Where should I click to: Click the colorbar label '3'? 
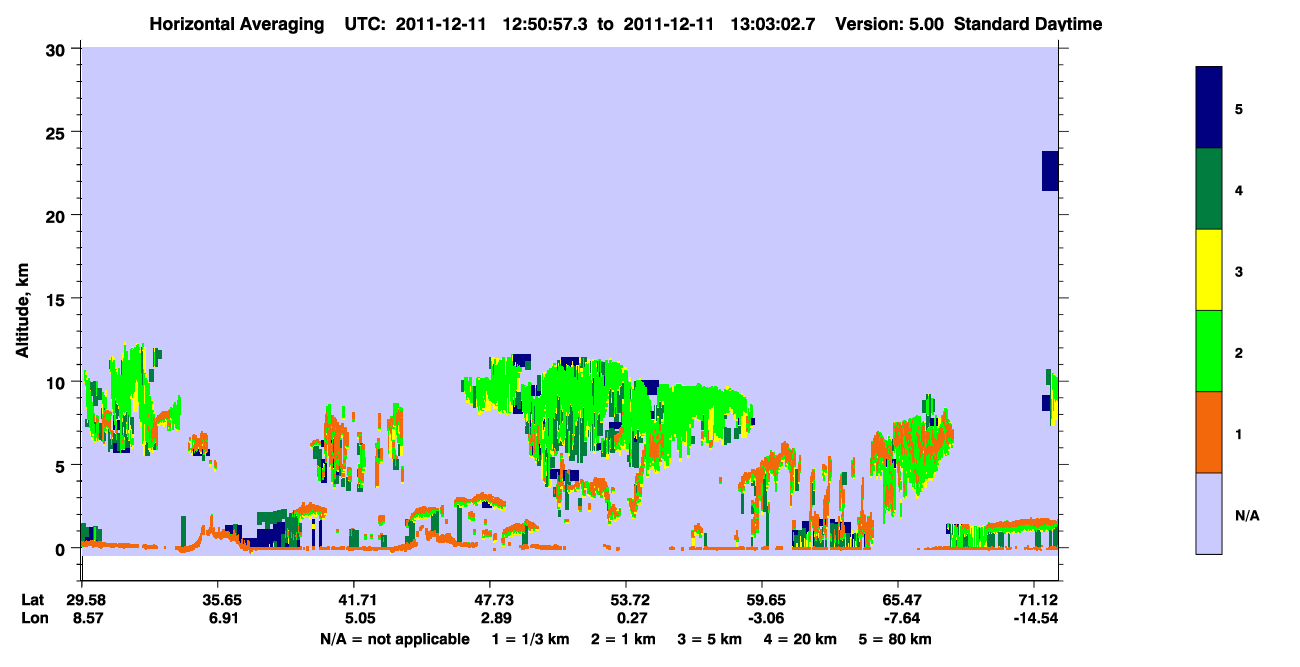[x=1238, y=271]
